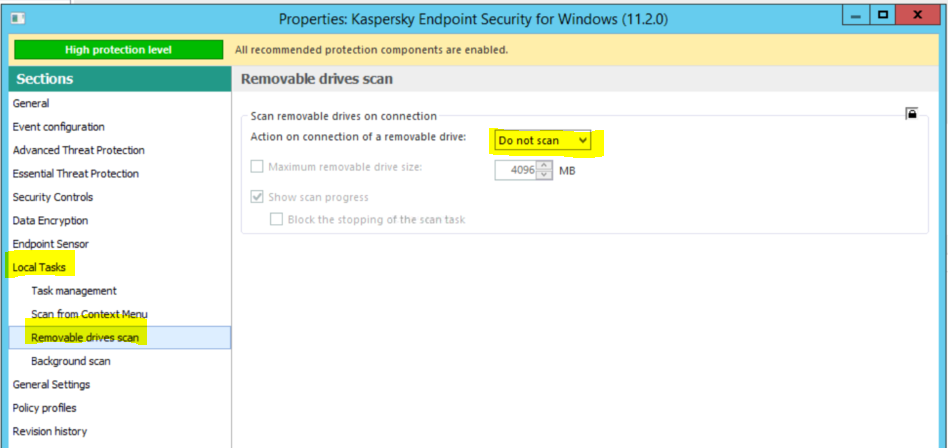Image resolution: width=948 pixels, height=448 pixels.
Task: Open the Advanced Threat Protection section
Action: [78, 150]
